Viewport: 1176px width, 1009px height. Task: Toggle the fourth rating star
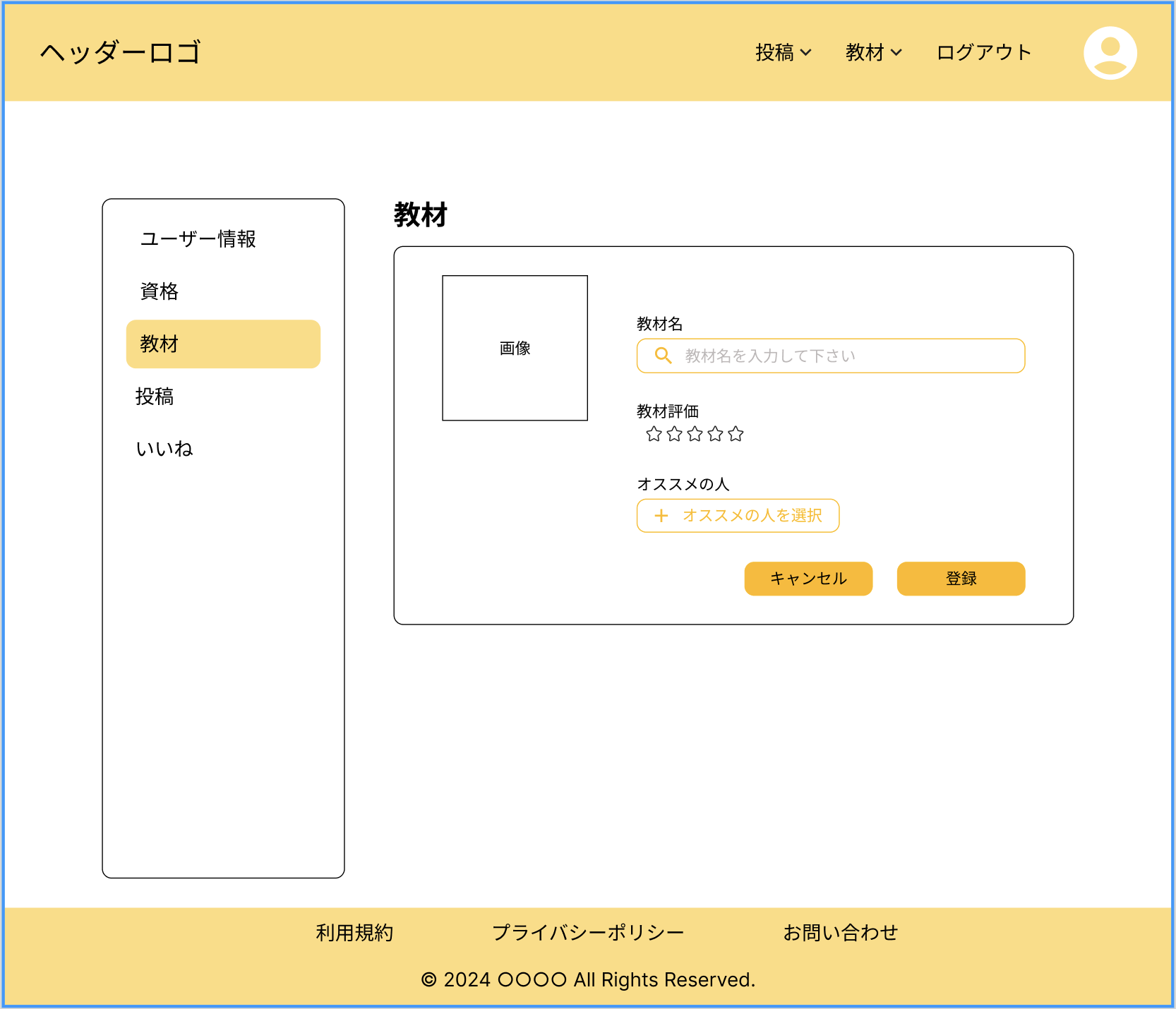715,435
